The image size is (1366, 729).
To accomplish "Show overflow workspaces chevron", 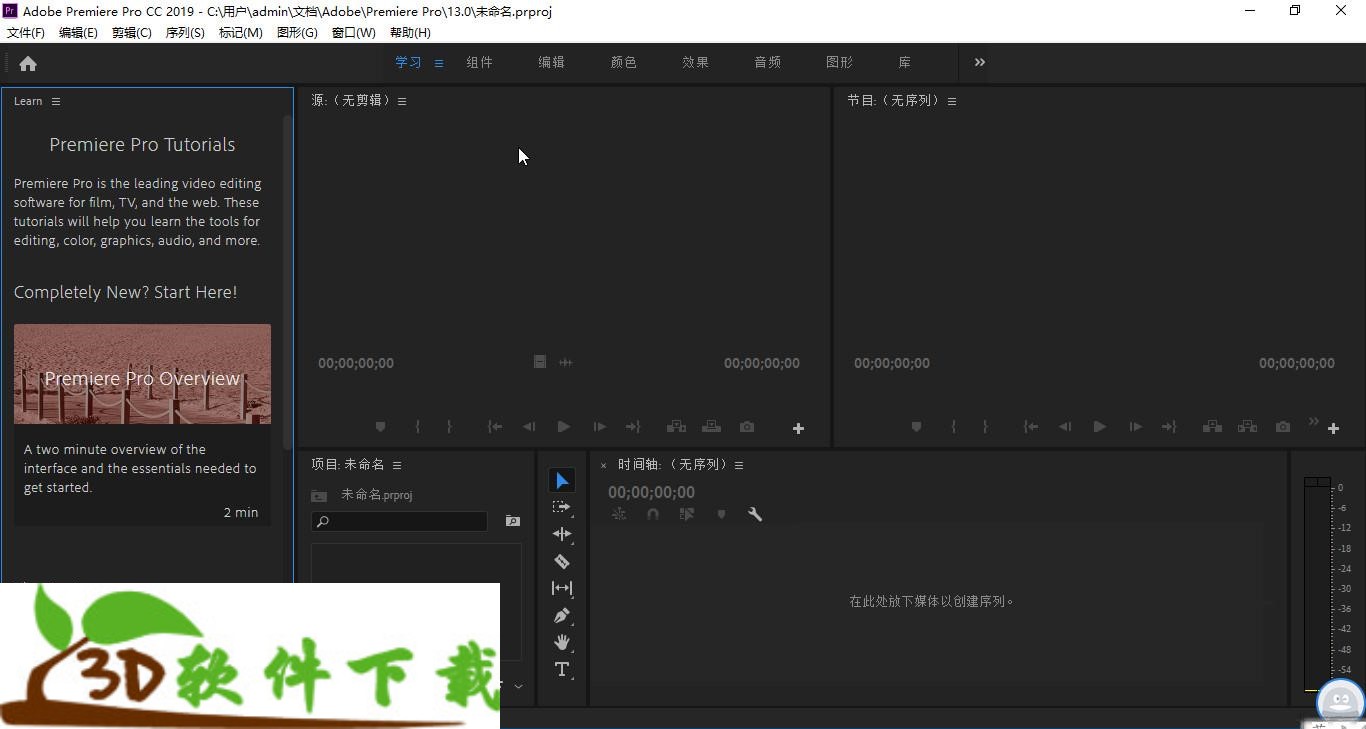I will [x=980, y=62].
